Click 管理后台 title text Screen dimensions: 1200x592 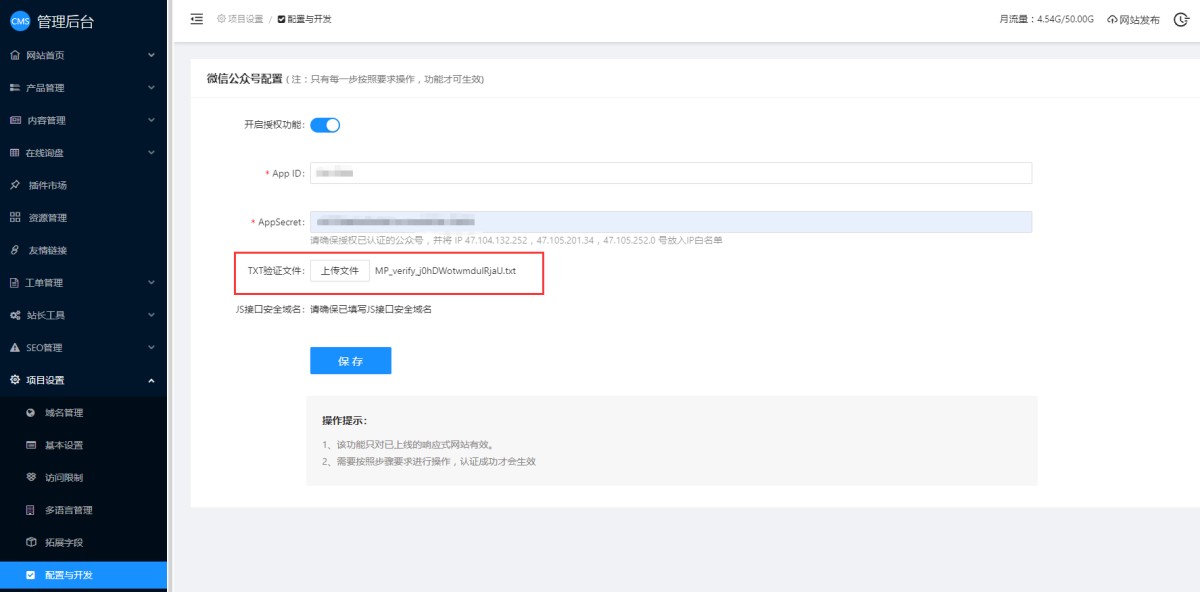point(66,22)
